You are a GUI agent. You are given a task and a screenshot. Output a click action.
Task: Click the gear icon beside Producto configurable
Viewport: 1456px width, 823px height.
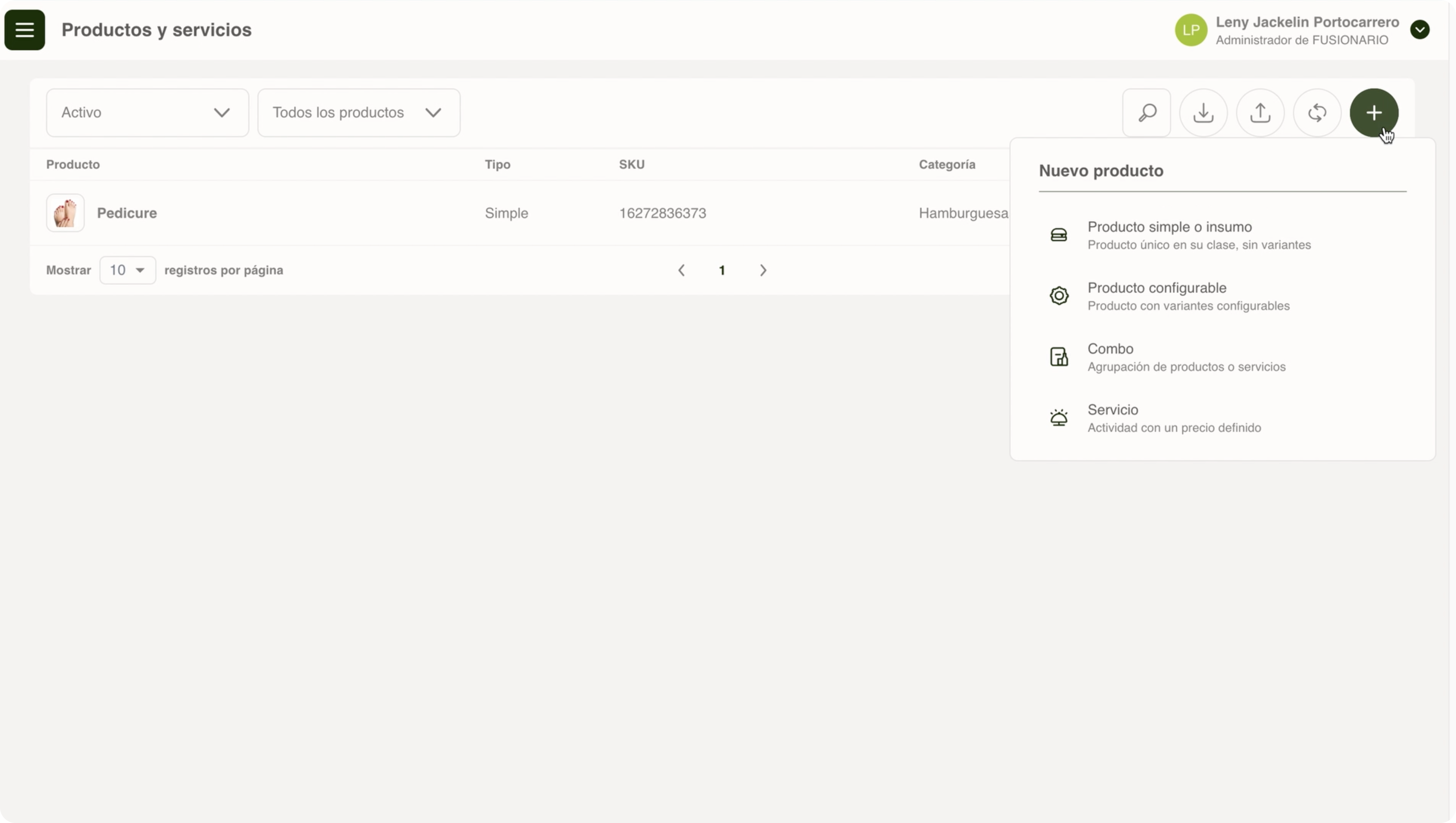click(x=1059, y=296)
